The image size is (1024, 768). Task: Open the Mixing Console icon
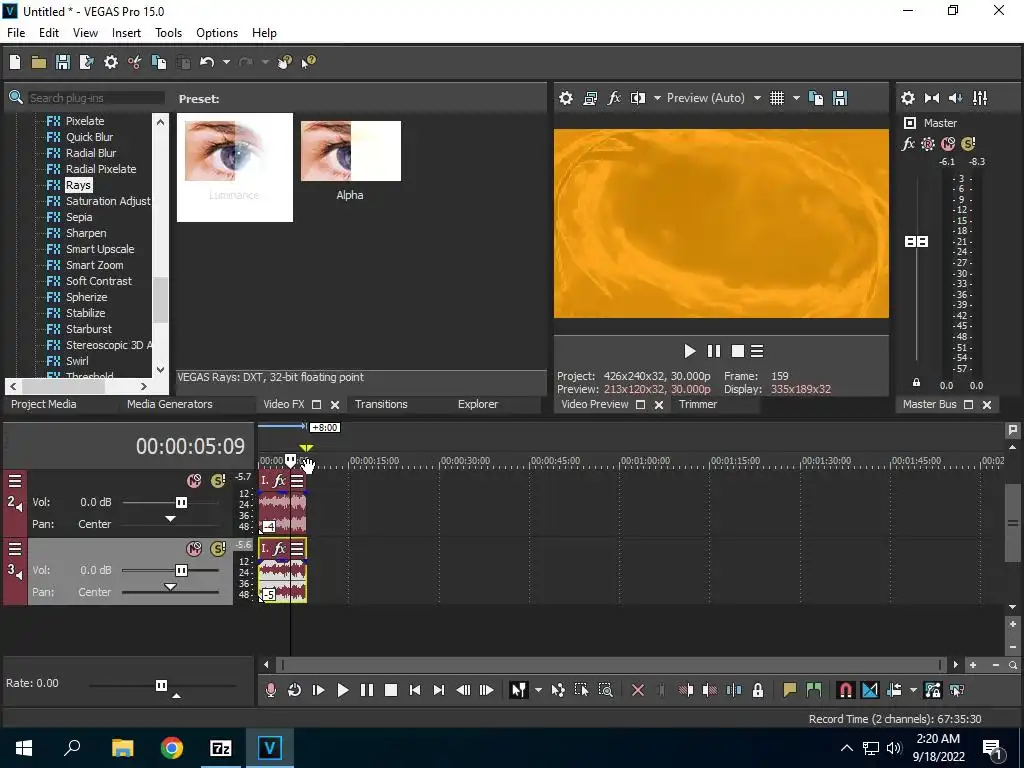pyautogui.click(x=980, y=98)
